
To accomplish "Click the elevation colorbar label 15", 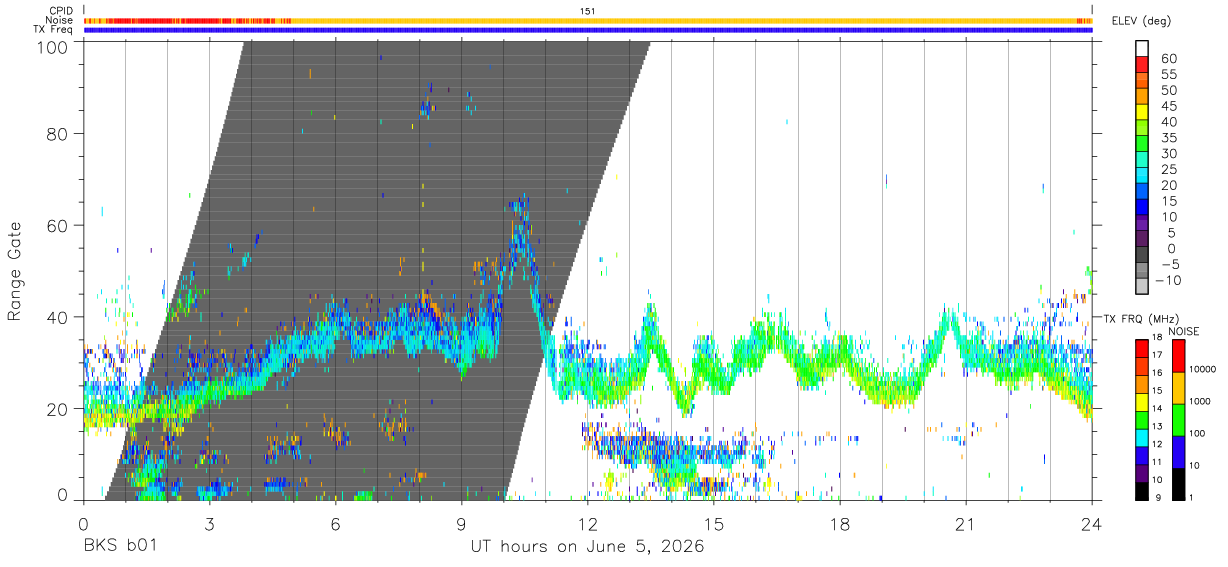I will (x=1170, y=201).
